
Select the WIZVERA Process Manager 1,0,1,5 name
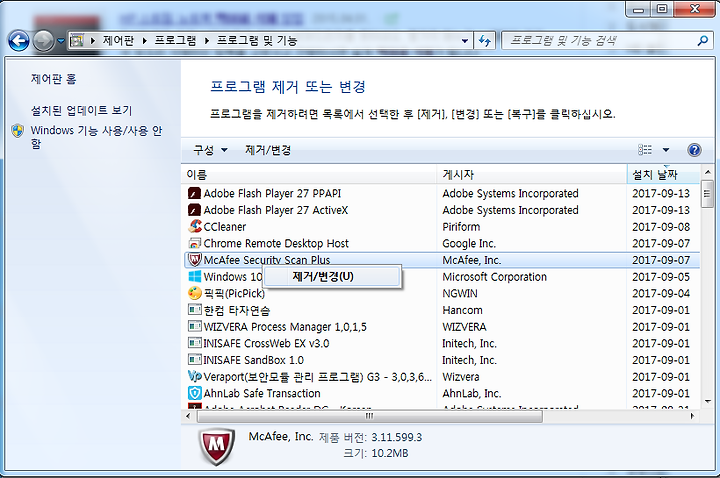pos(285,327)
